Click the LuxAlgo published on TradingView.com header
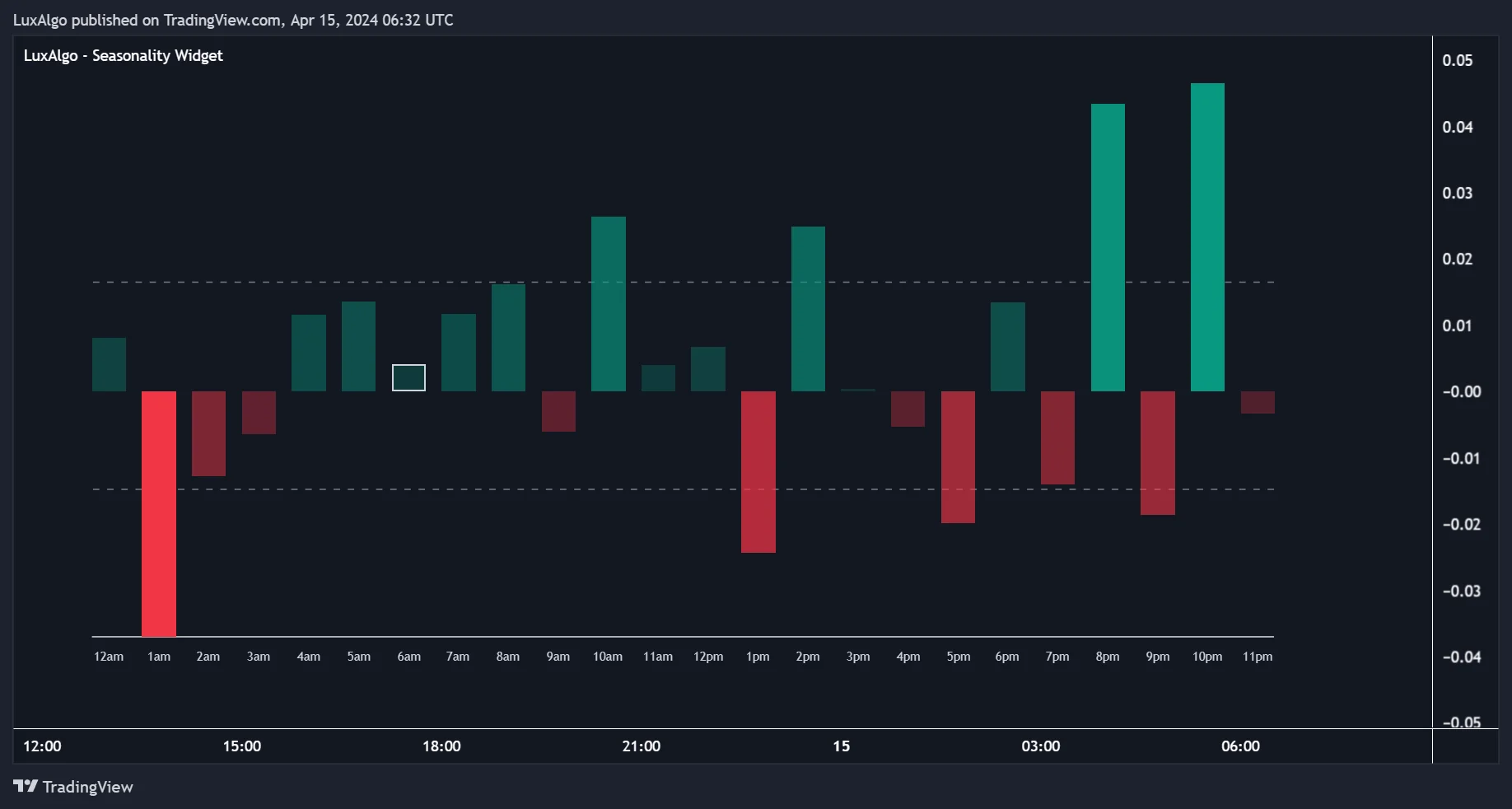1512x809 pixels. tap(233, 20)
